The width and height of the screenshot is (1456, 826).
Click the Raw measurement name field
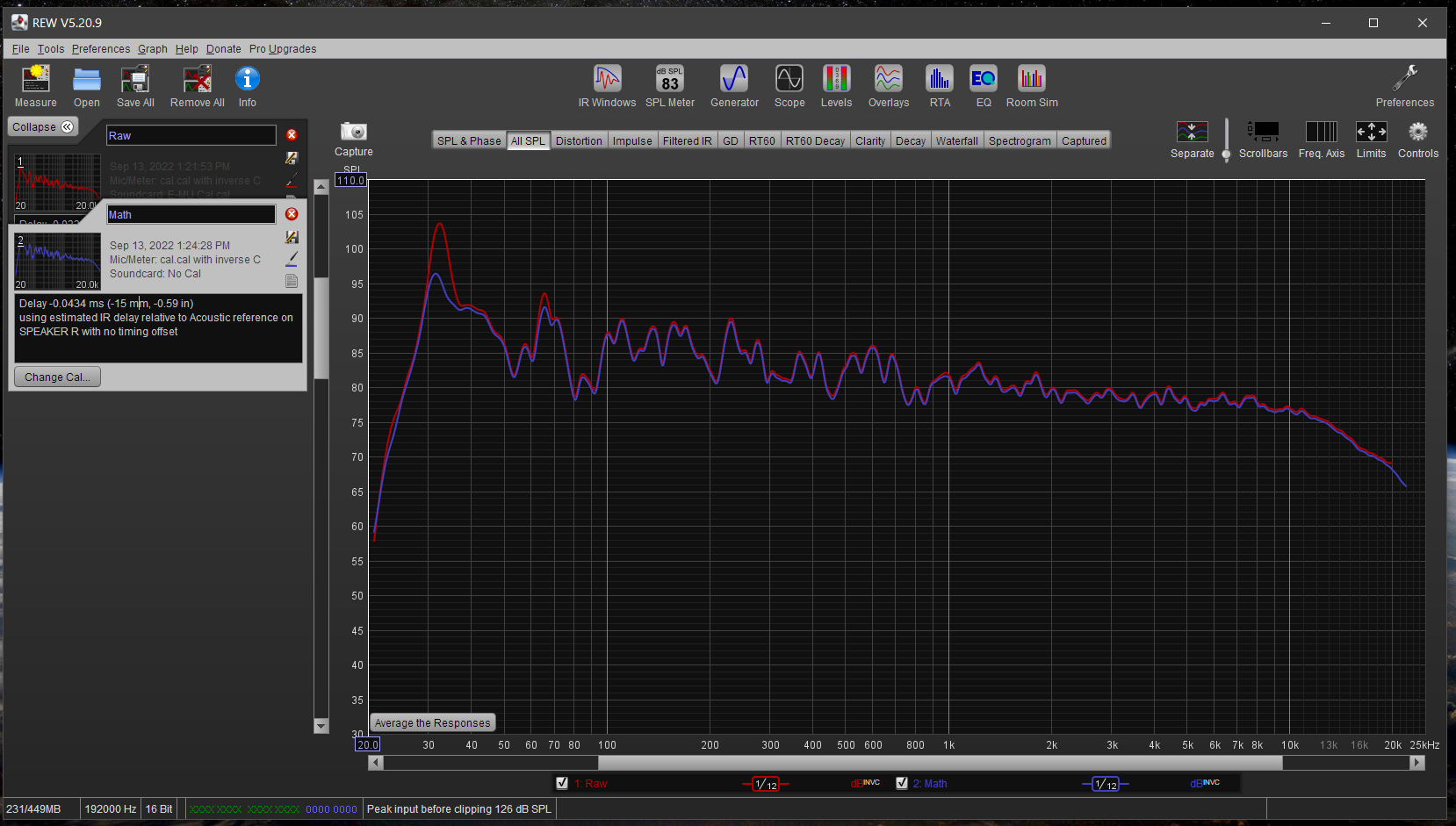click(x=191, y=135)
